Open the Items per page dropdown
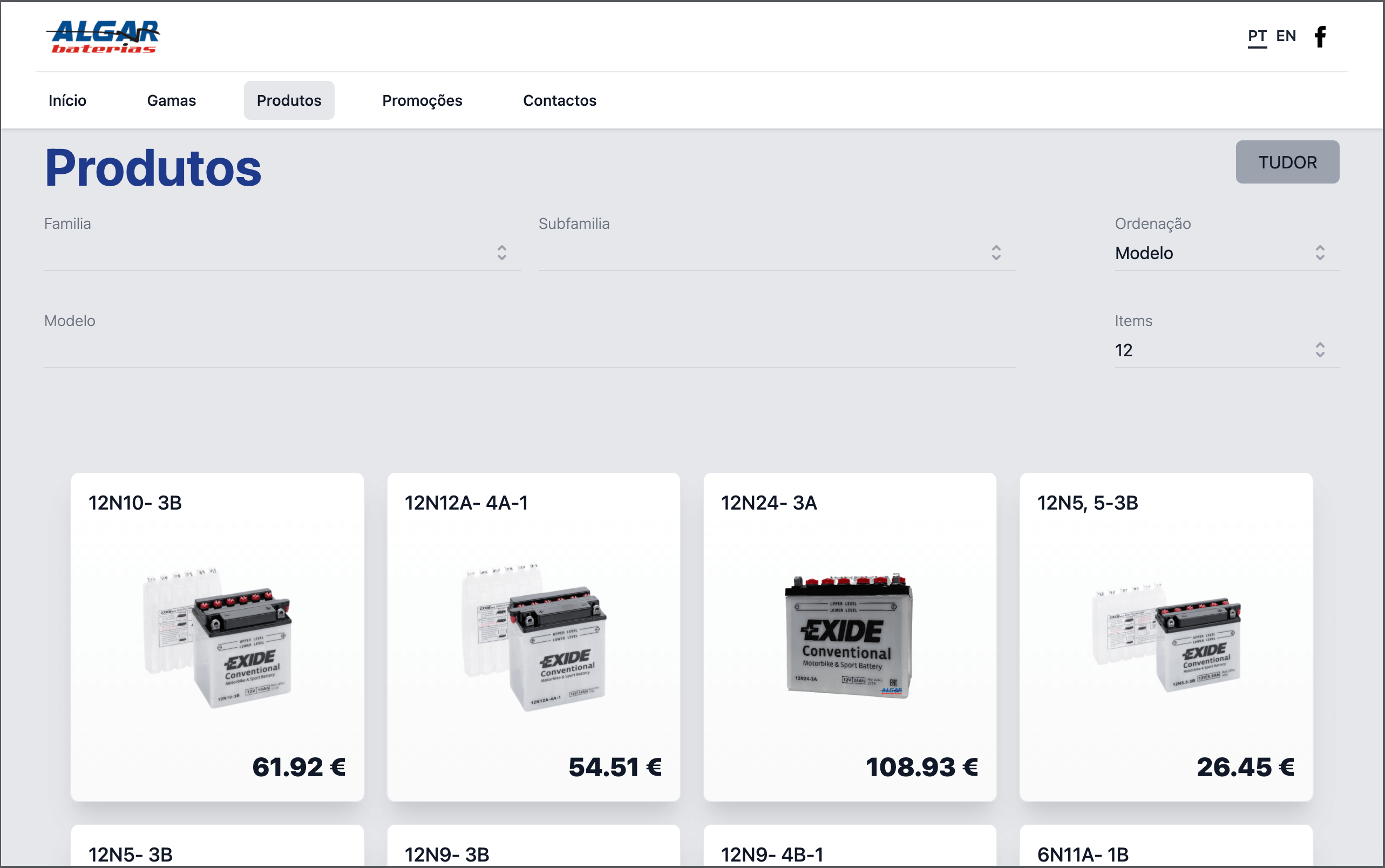Viewport: 1385px width, 868px height. point(1227,350)
